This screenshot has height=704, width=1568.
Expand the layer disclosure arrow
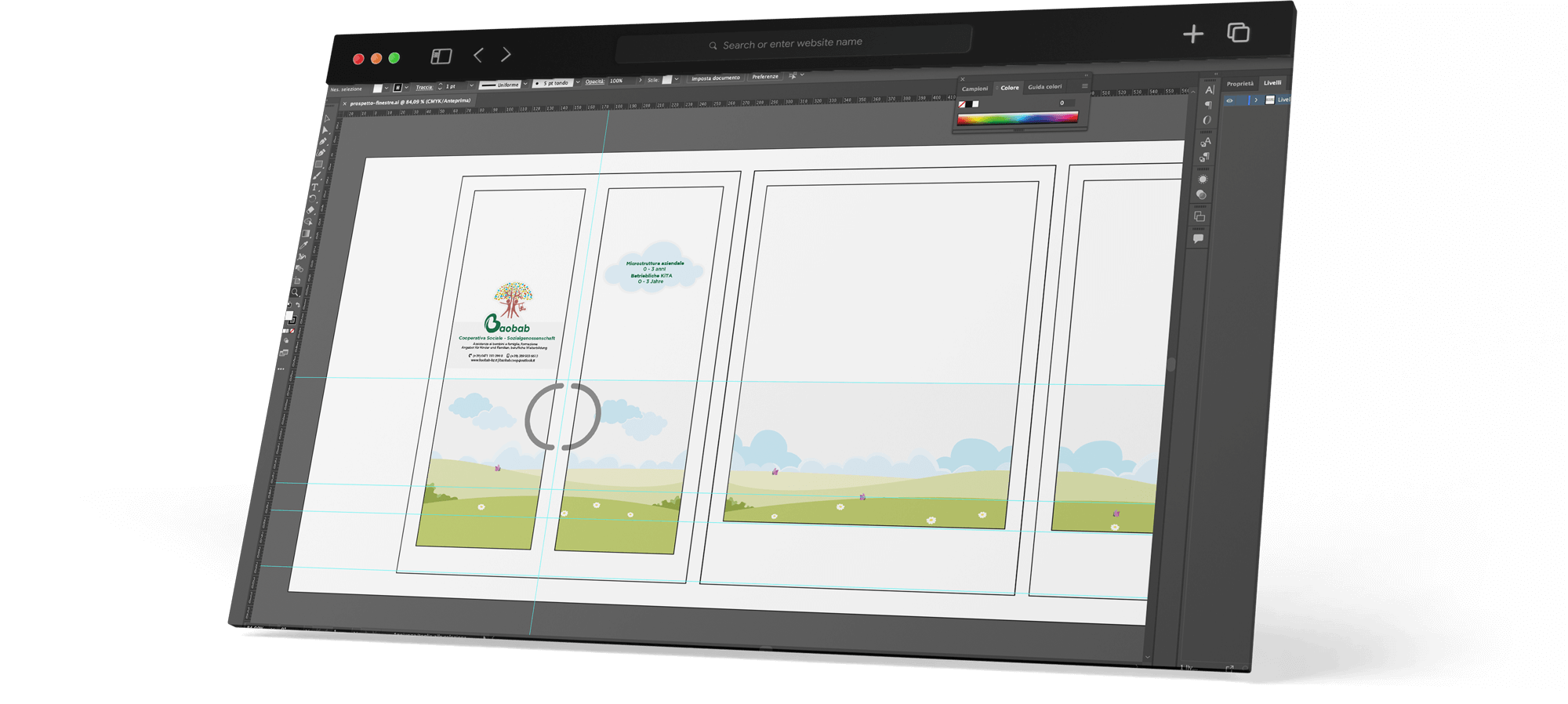coord(1256,100)
